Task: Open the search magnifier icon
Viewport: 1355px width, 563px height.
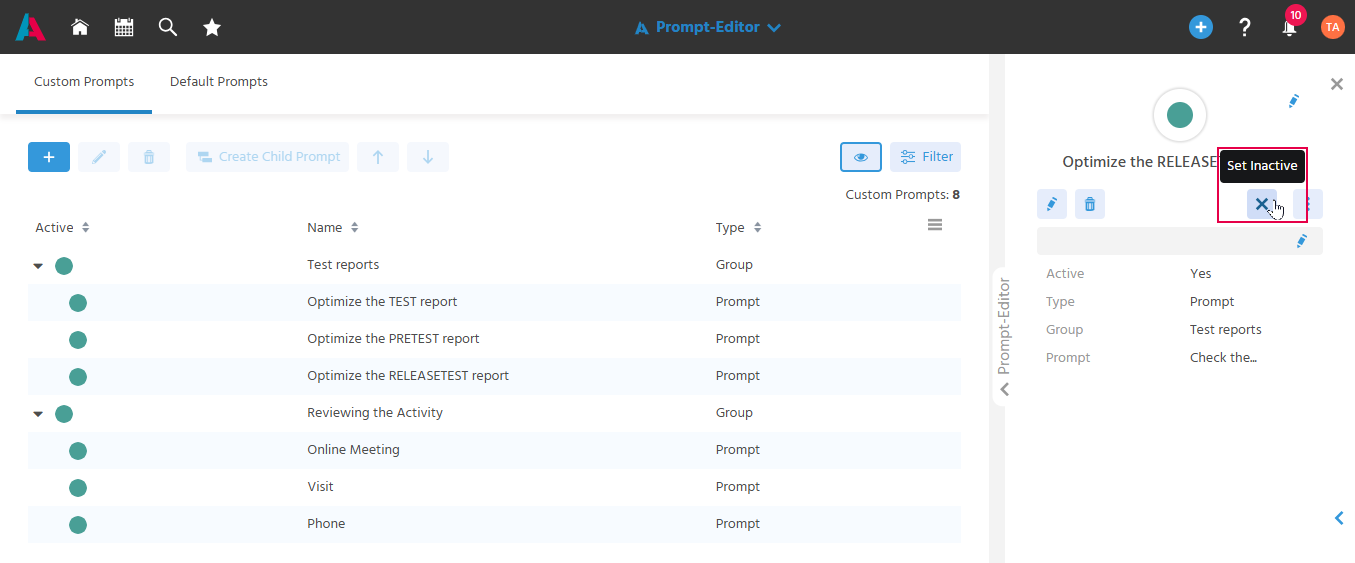Action: pos(168,28)
